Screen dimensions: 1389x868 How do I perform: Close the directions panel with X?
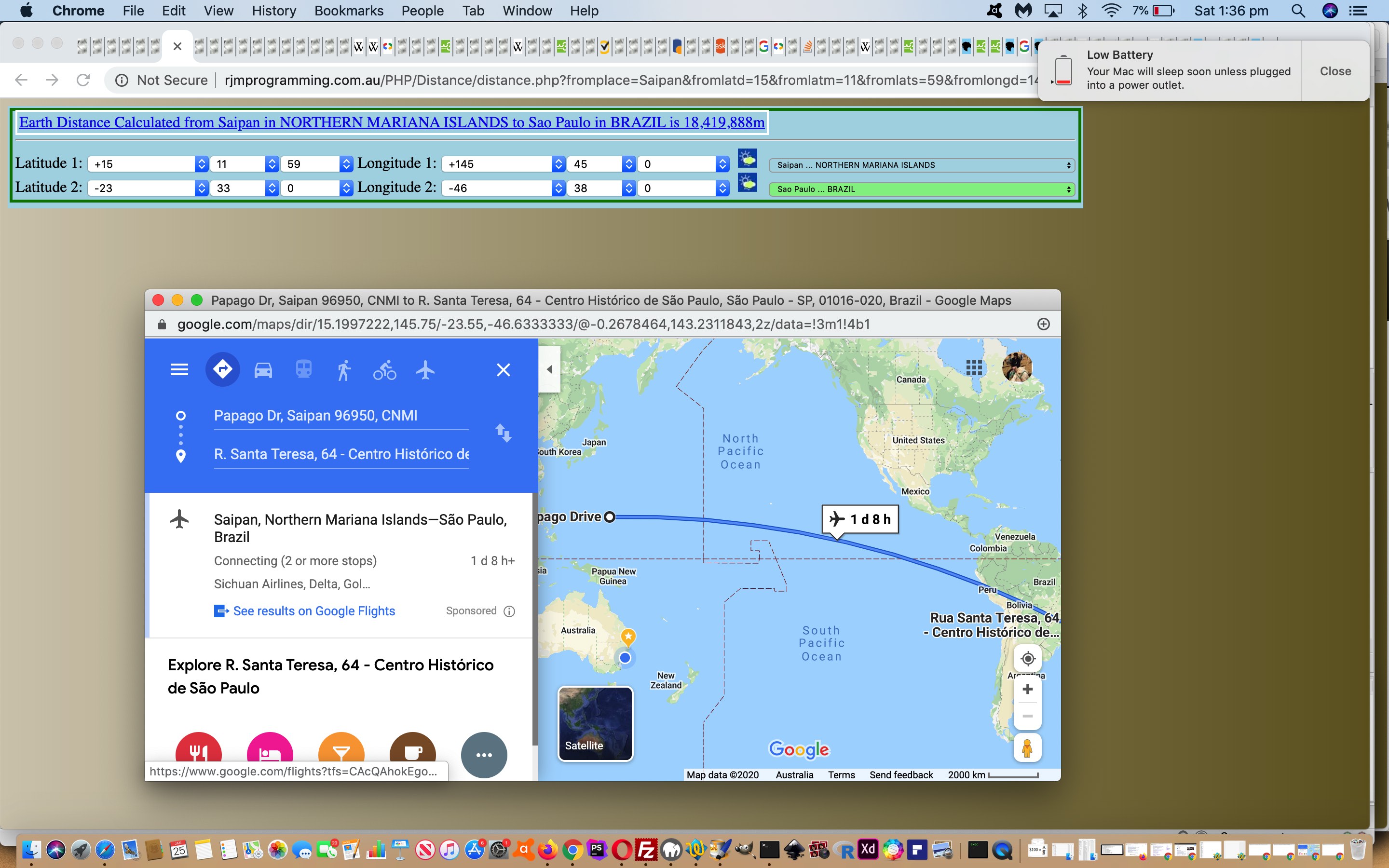[x=504, y=370]
